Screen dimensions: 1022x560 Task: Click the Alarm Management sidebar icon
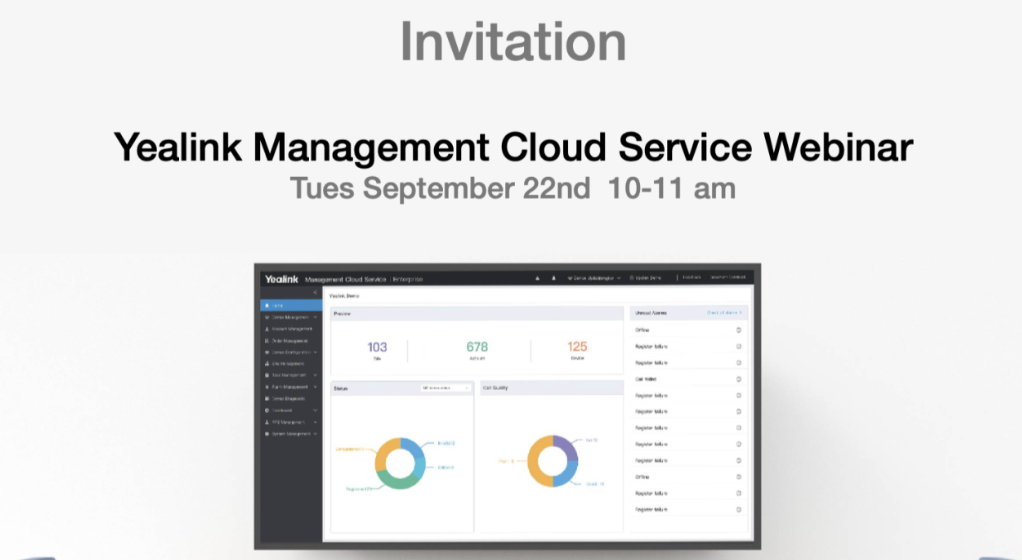pos(267,387)
